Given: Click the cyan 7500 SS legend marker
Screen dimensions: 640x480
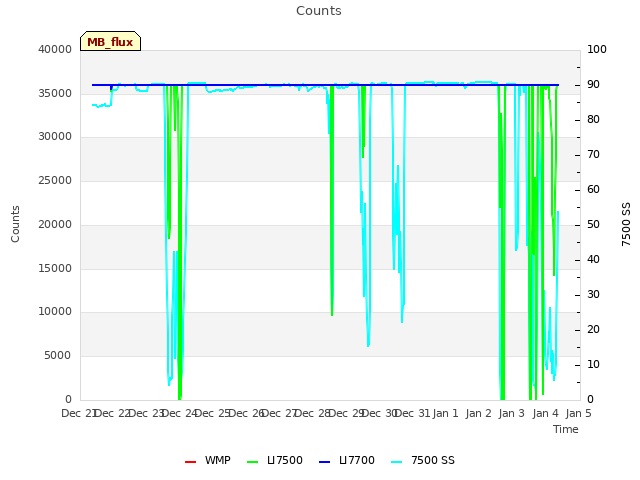Looking at the screenshot, I should coord(396,462).
